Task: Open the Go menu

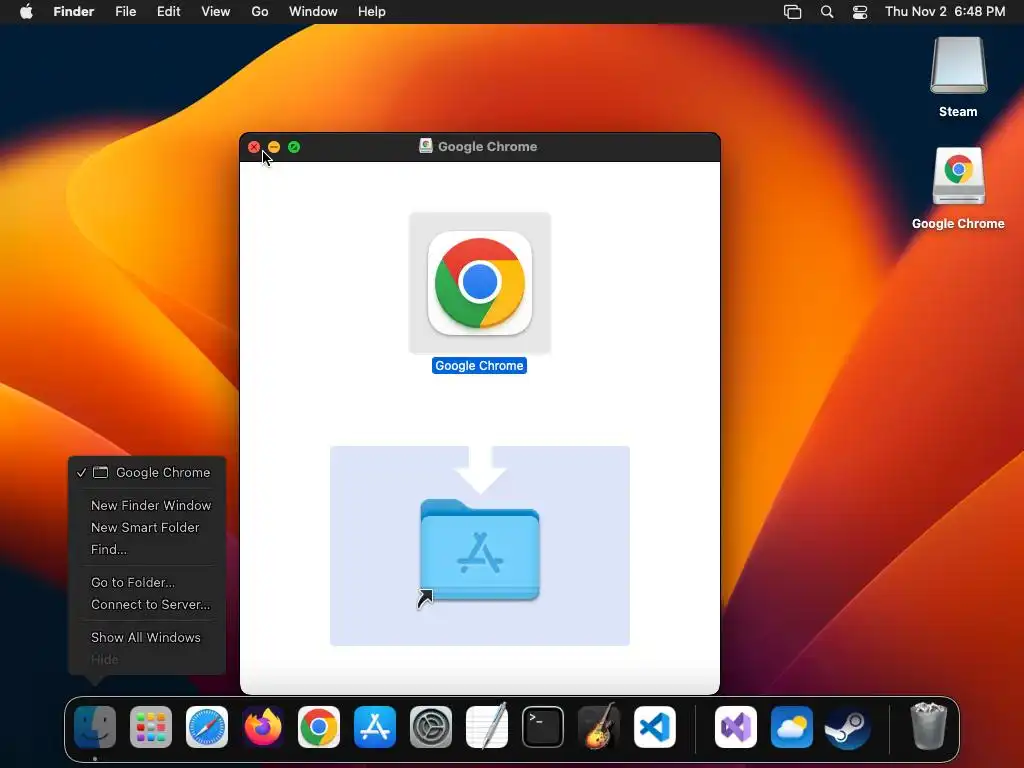Action: pos(260,12)
